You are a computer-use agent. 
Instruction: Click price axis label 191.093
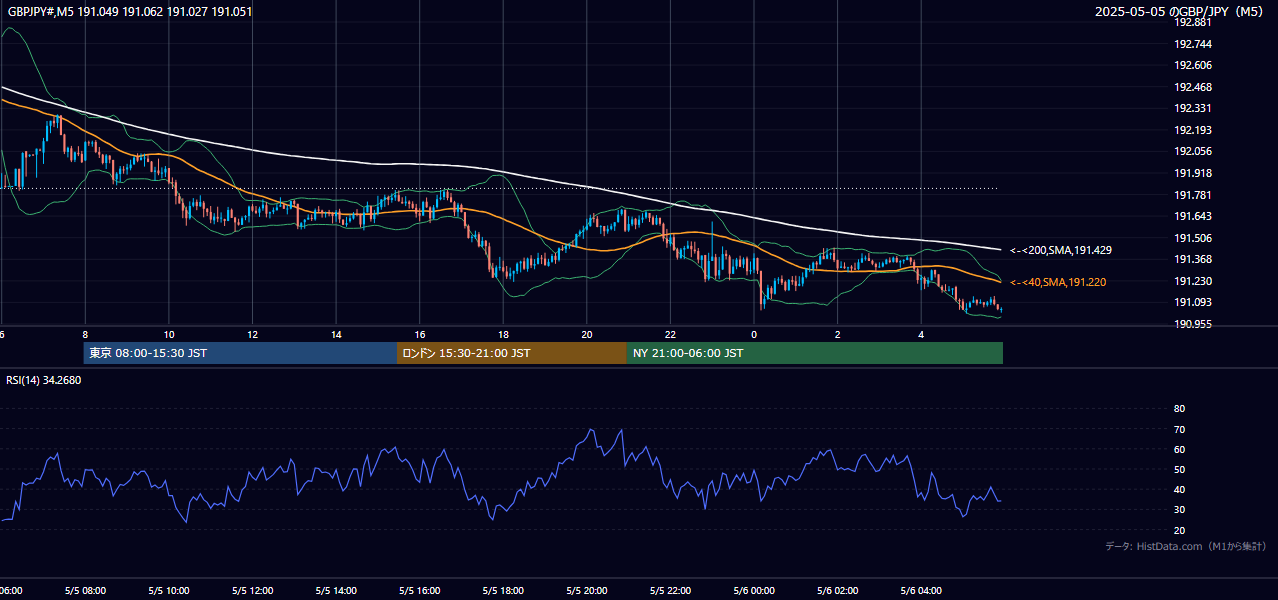[x=1194, y=302]
